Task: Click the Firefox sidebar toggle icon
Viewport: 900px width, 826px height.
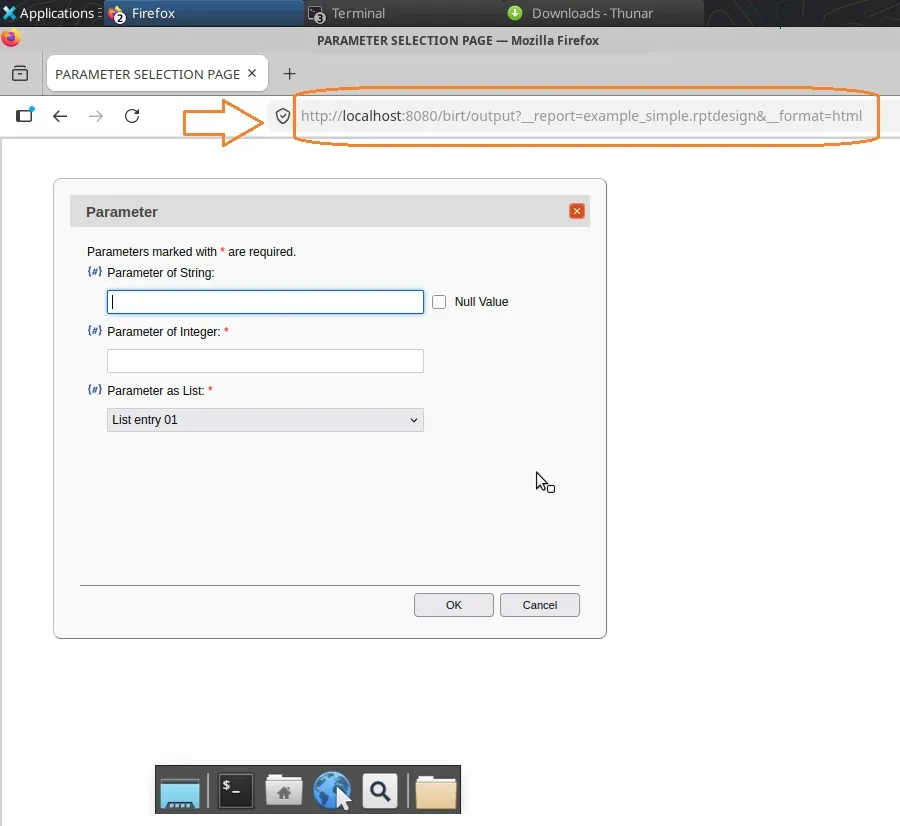Action: point(24,116)
